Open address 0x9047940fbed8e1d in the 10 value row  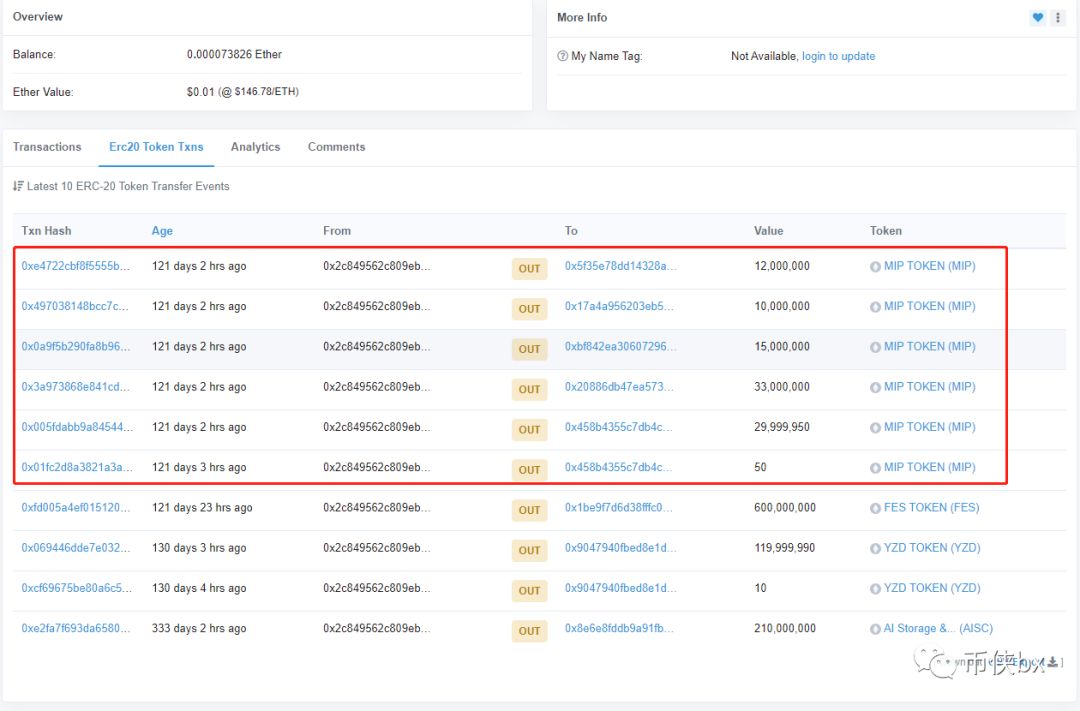(x=621, y=588)
